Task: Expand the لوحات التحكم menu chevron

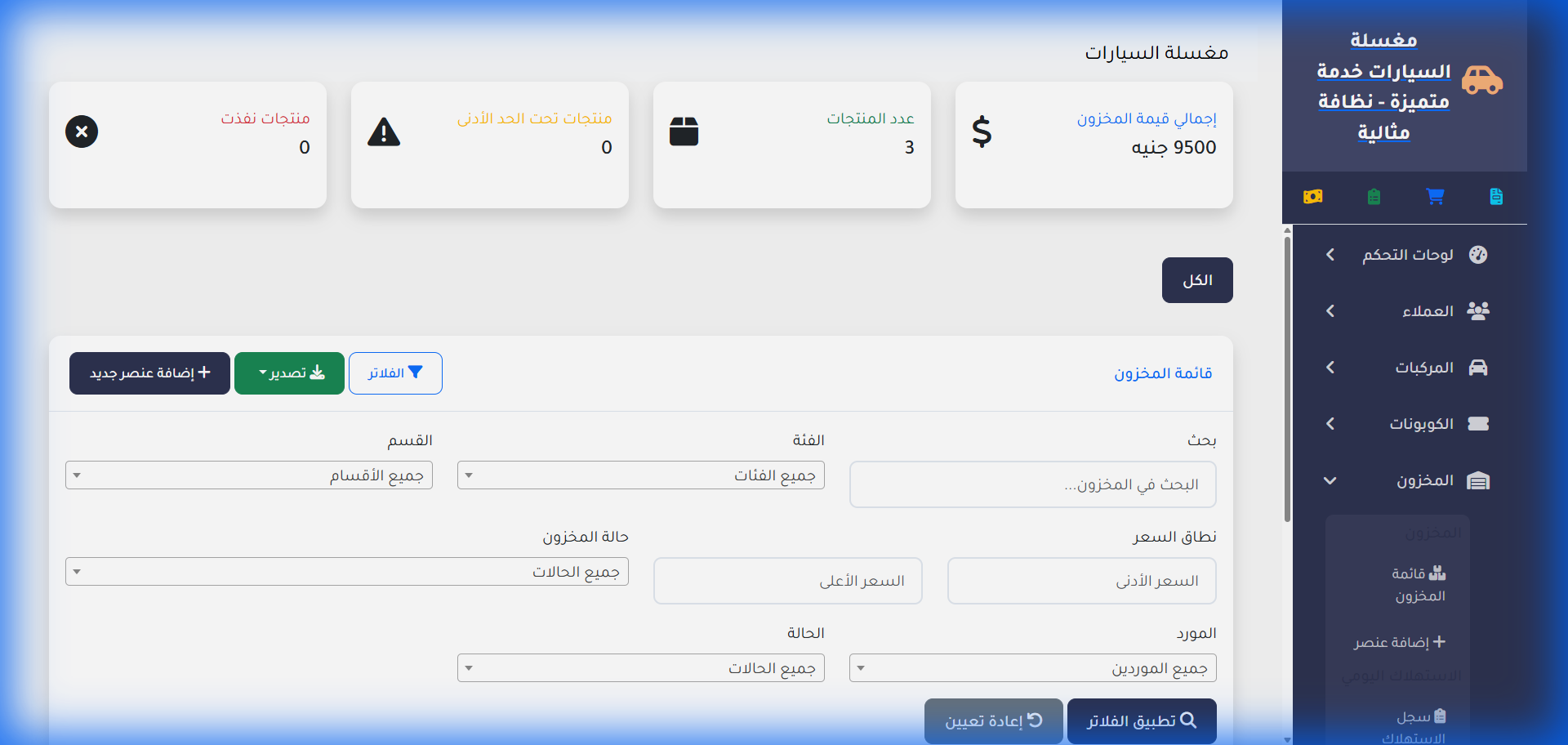Action: tap(1330, 255)
